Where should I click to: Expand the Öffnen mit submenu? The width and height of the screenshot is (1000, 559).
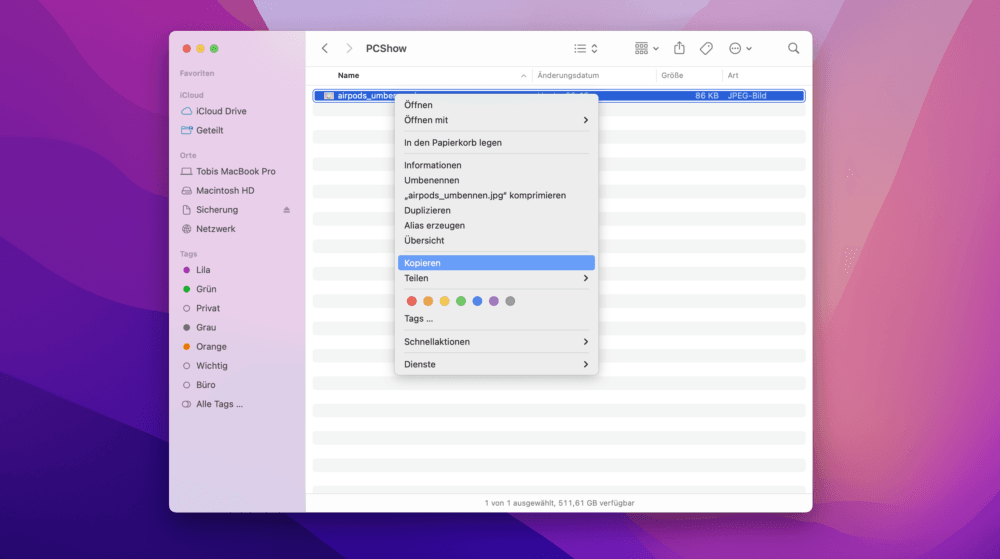pos(496,120)
